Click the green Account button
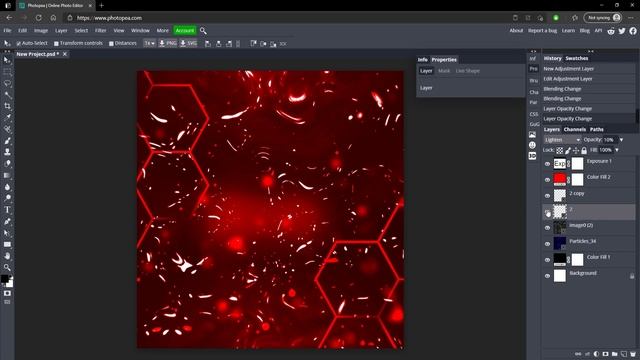 pyautogui.click(x=185, y=31)
